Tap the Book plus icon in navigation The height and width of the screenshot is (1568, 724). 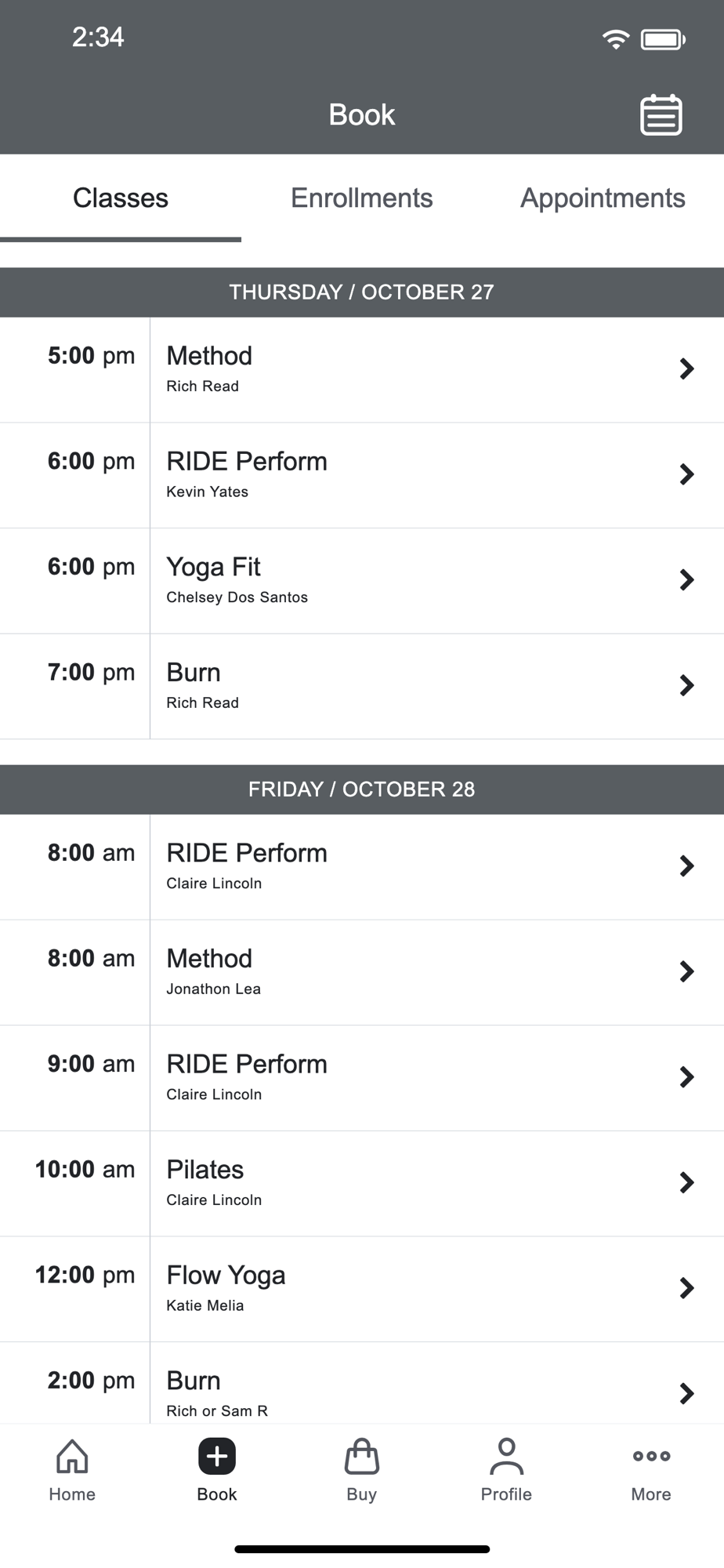[x=217, y=1457]
